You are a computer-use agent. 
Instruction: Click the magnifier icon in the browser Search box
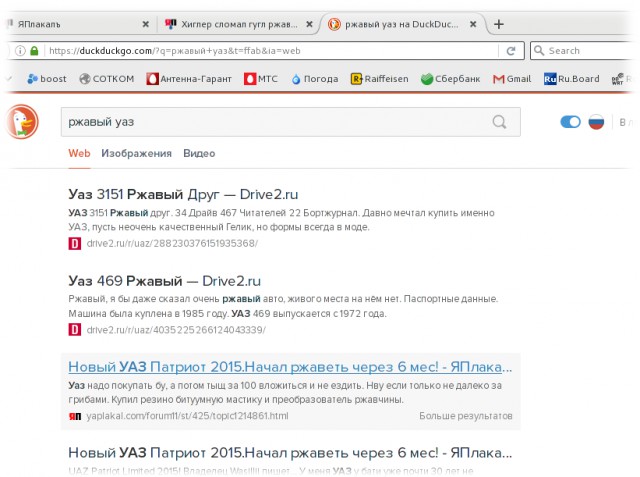[x=539, y=51]
